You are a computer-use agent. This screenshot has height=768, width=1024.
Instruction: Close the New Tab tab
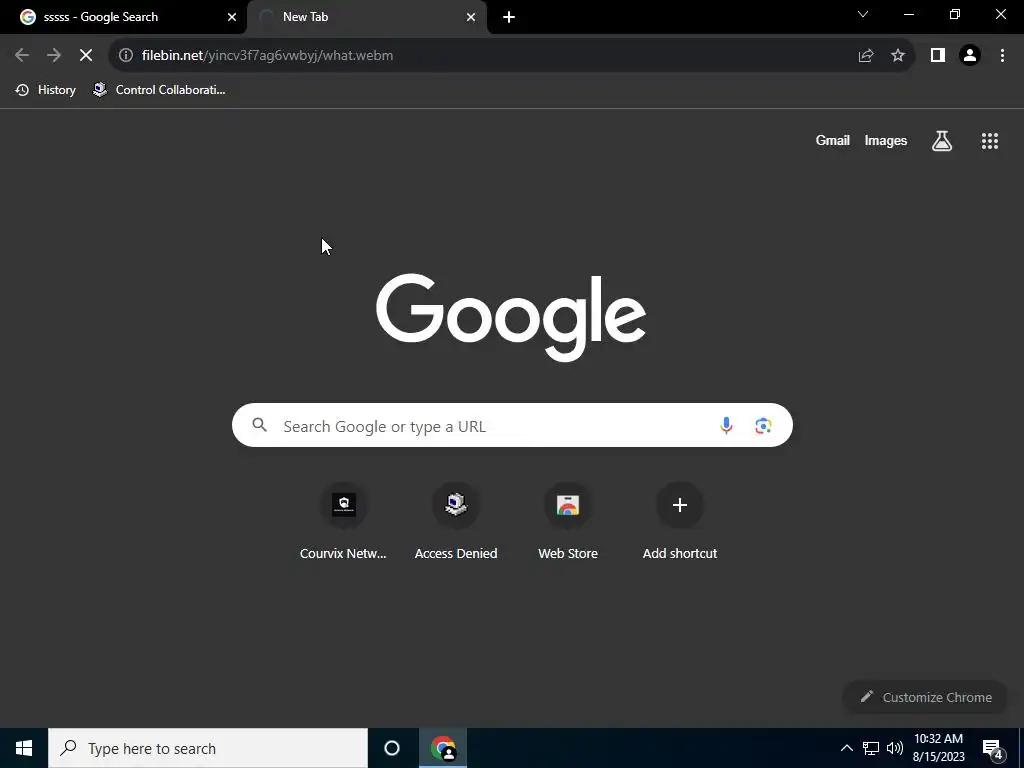click(471, 17)
